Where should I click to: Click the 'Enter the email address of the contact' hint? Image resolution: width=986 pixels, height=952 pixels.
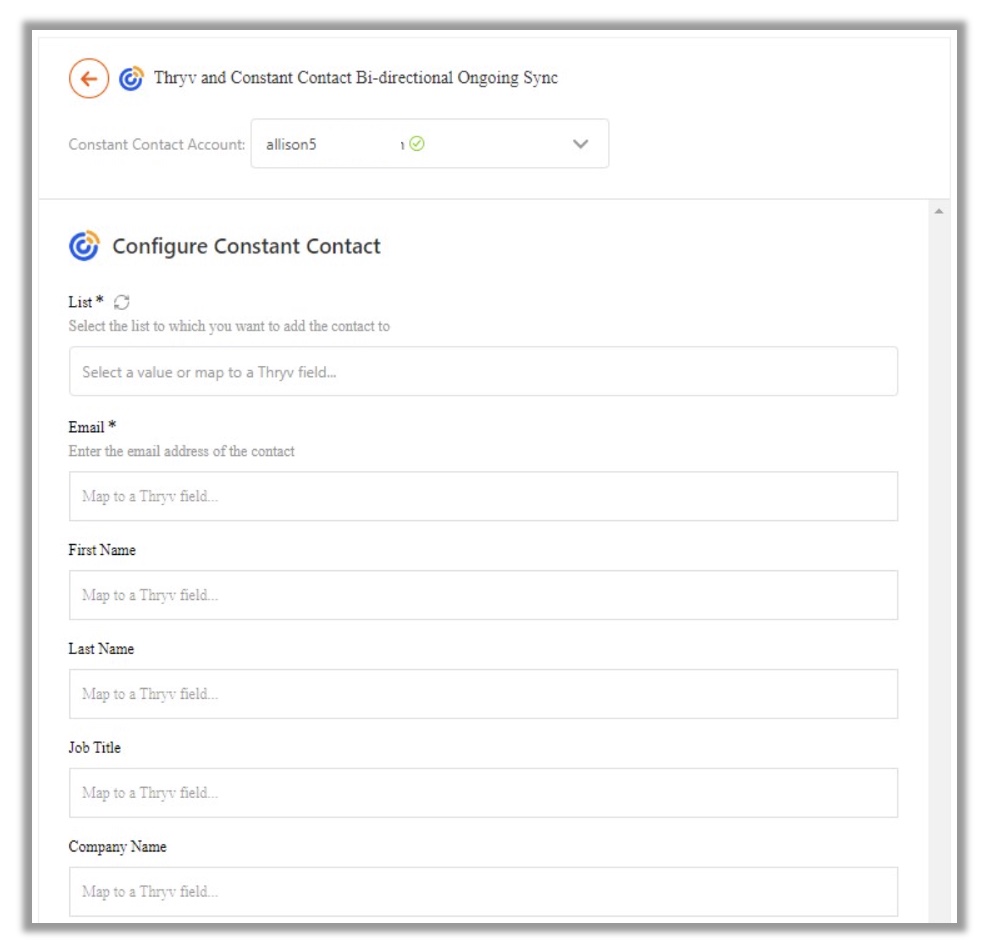(181, 451)
